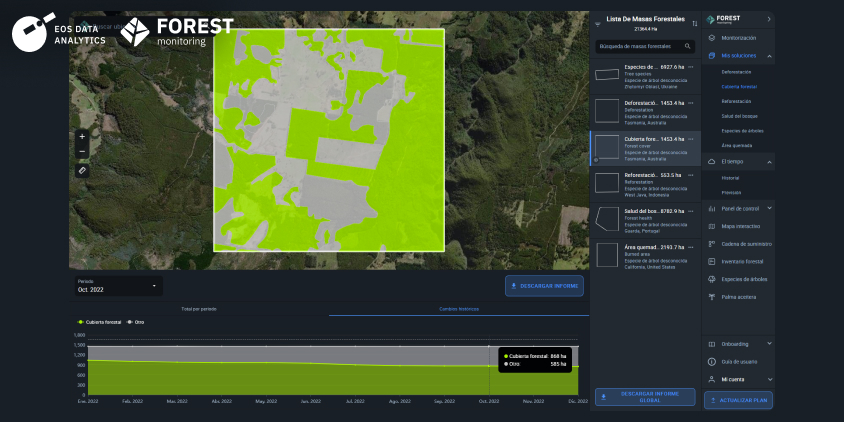Screen dimensions: 844x422
Task: Collapse the Mis soluciones section
Action: [x=769, y=56]
